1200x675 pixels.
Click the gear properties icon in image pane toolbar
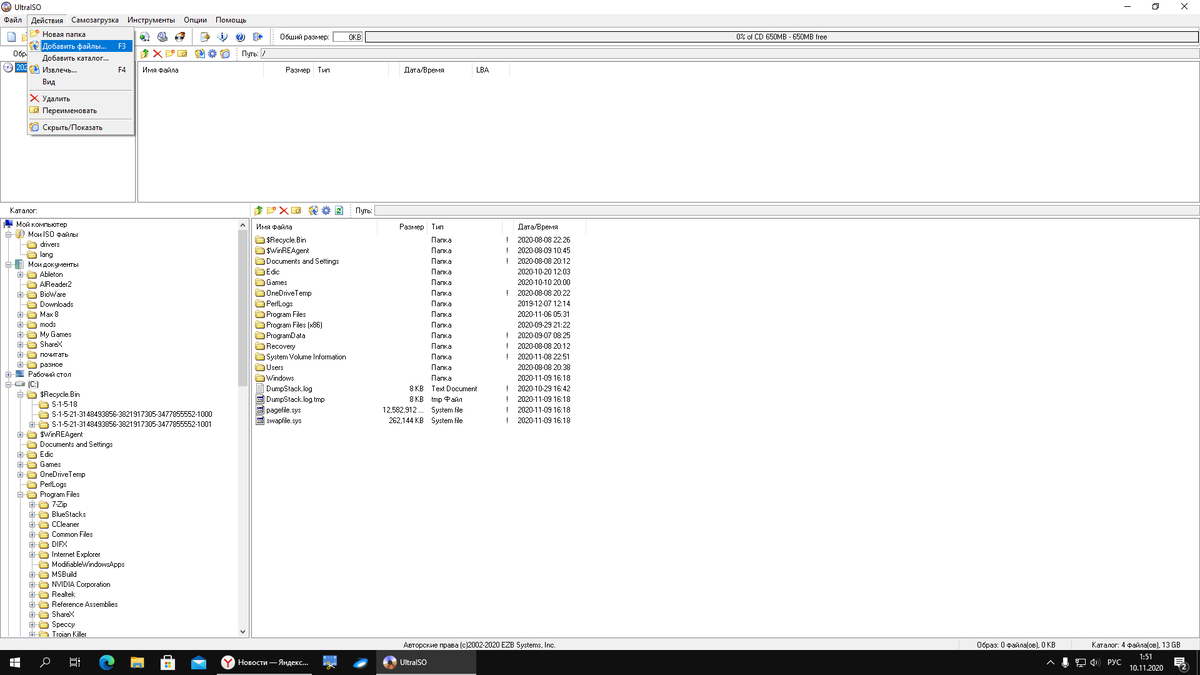pos(212,53)
